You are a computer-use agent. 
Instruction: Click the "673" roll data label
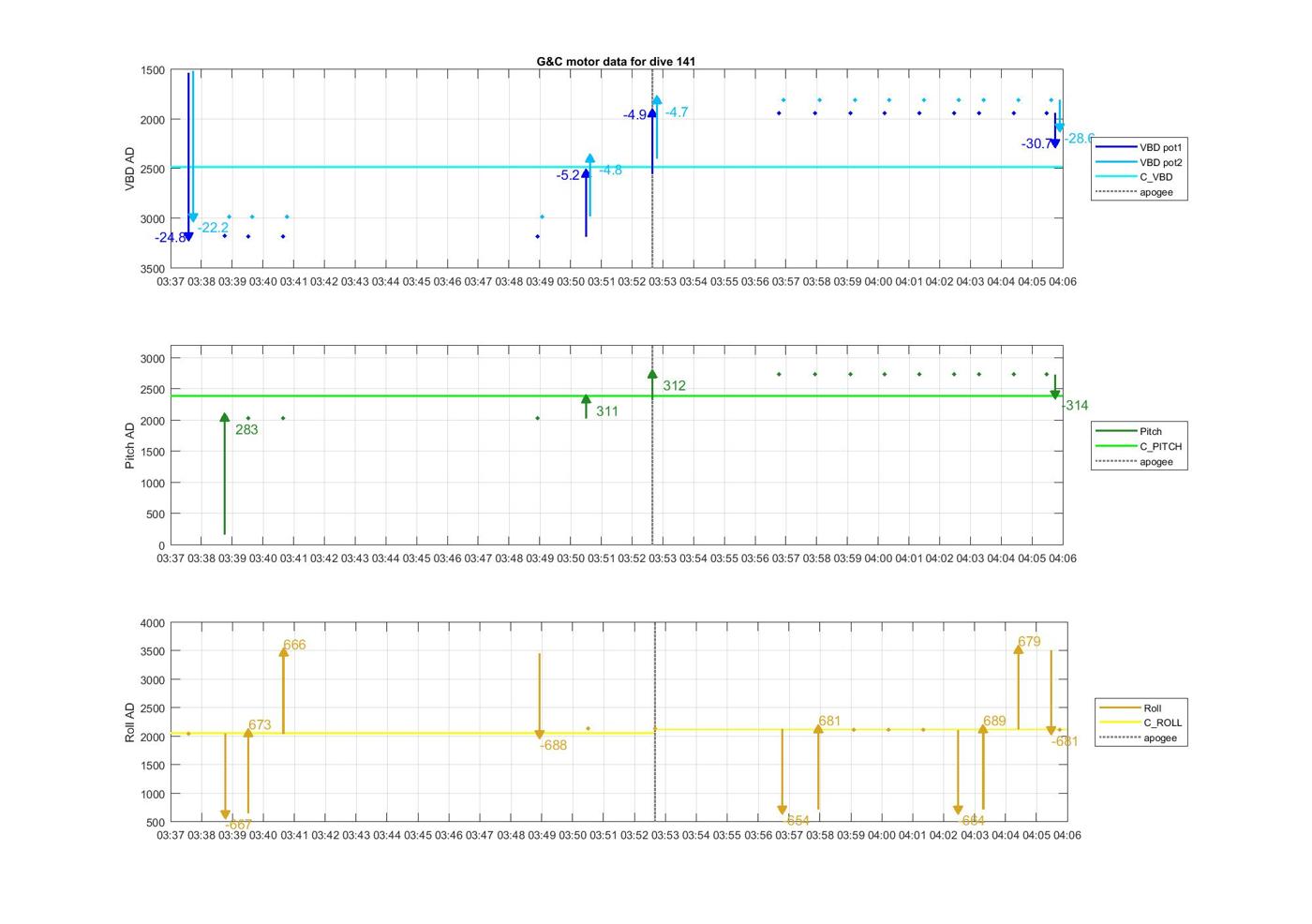(260, 725)
